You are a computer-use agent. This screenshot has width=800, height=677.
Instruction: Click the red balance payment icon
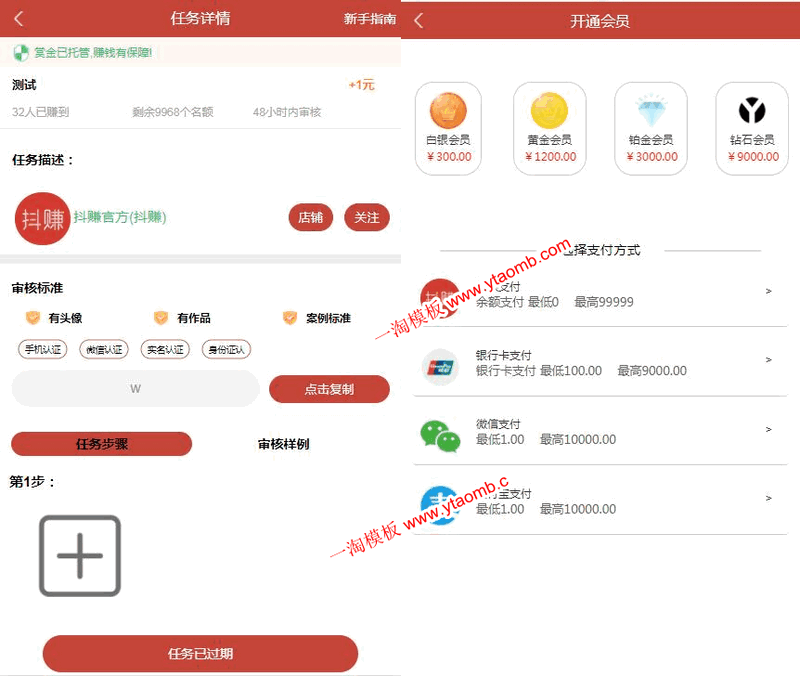pos(440,298)
